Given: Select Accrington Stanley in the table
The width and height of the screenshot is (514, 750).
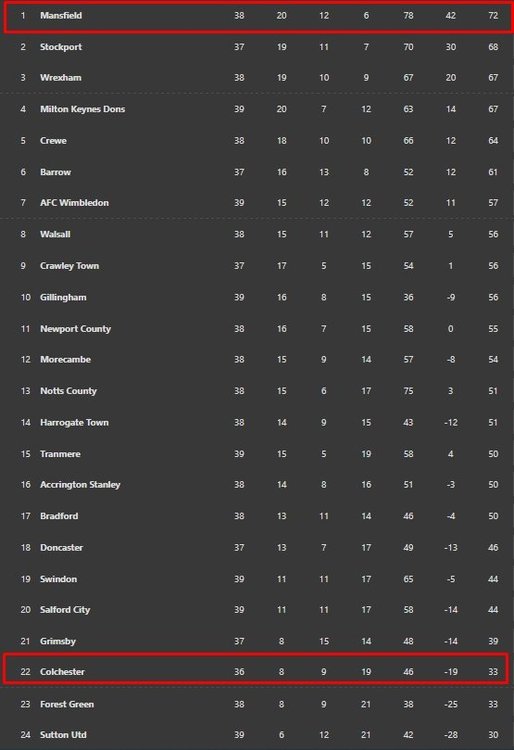Looking at the screenshot, I should [x=80, y=485].
